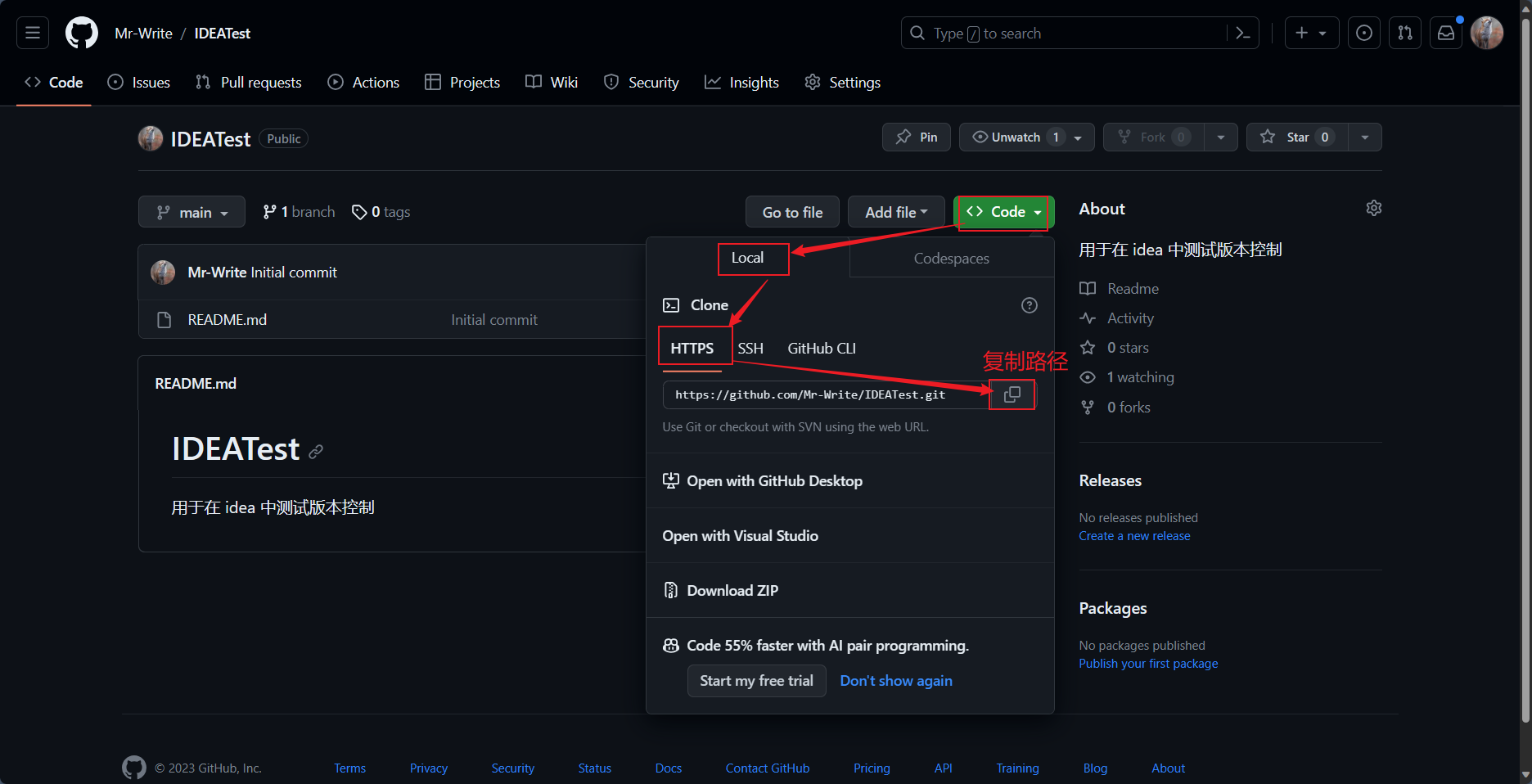The width and height of the screenshot is (1532, 784).
Task: Select the GitHub CLI clone option
Action: pos(822,349)
